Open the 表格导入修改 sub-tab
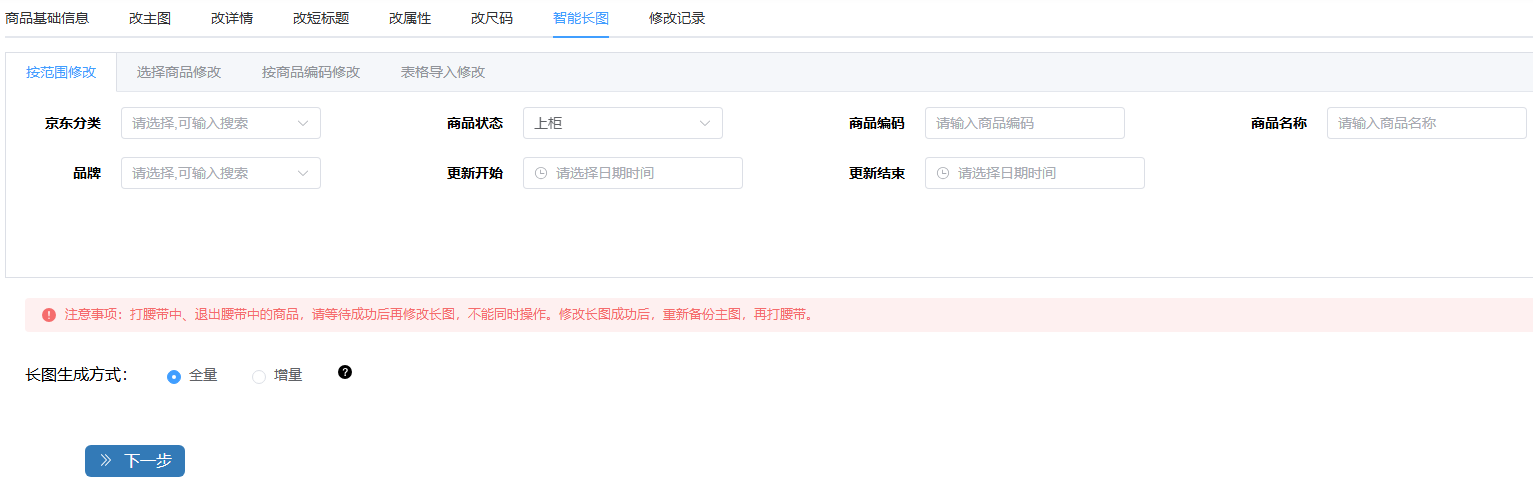This screenshot has width=1533, height=503. tap(443, 72)
